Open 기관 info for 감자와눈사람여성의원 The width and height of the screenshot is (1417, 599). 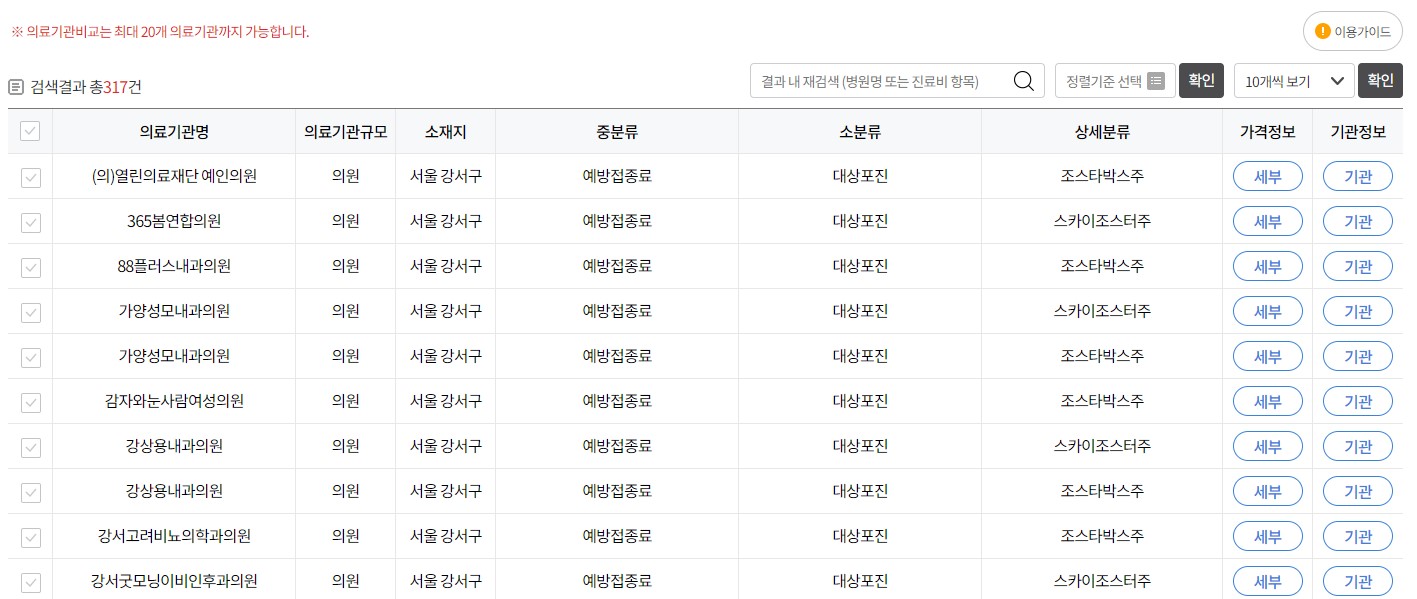1357,402
